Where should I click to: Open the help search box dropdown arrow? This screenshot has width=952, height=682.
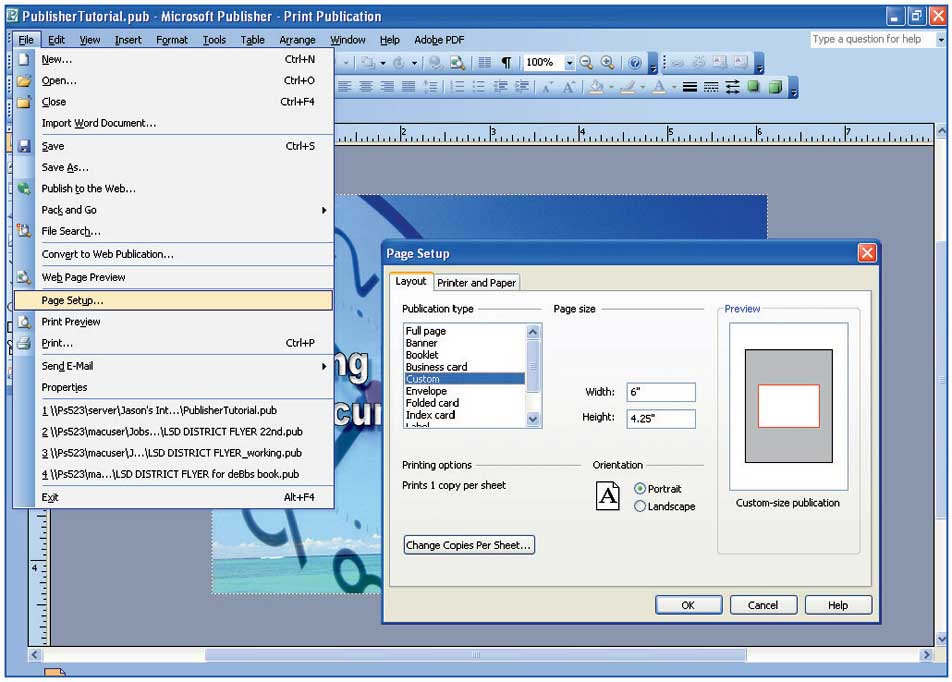tap(940, 39)
